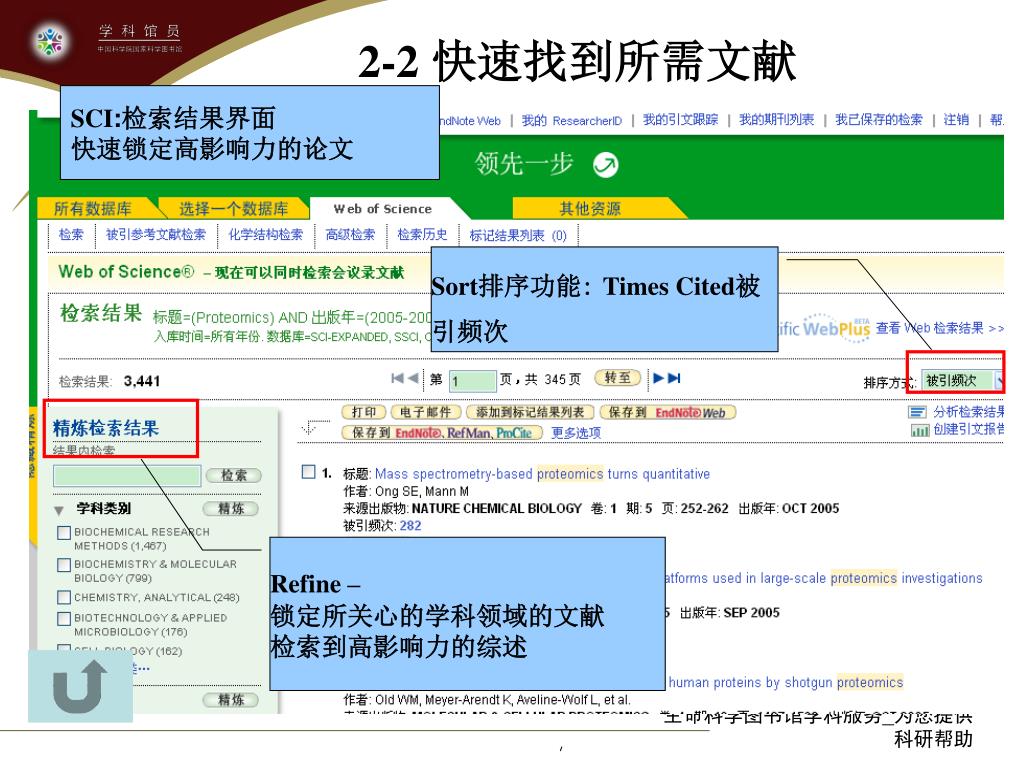Click the library logo emblem
1024x768 pixels.
coord(50,41)
